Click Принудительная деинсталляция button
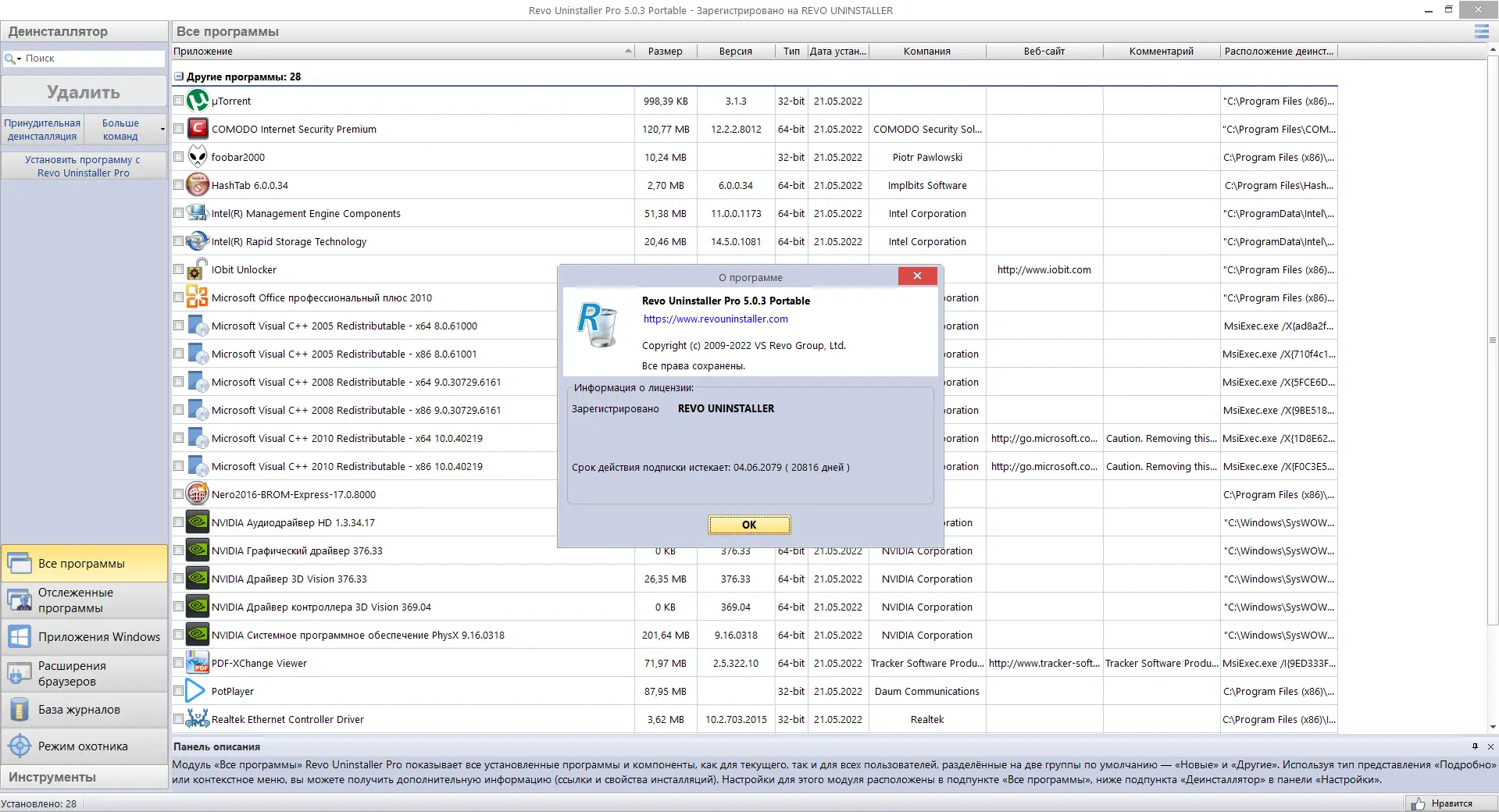Screen dimensions: 1499x812 pyautogui.click(x=42, y=130)
